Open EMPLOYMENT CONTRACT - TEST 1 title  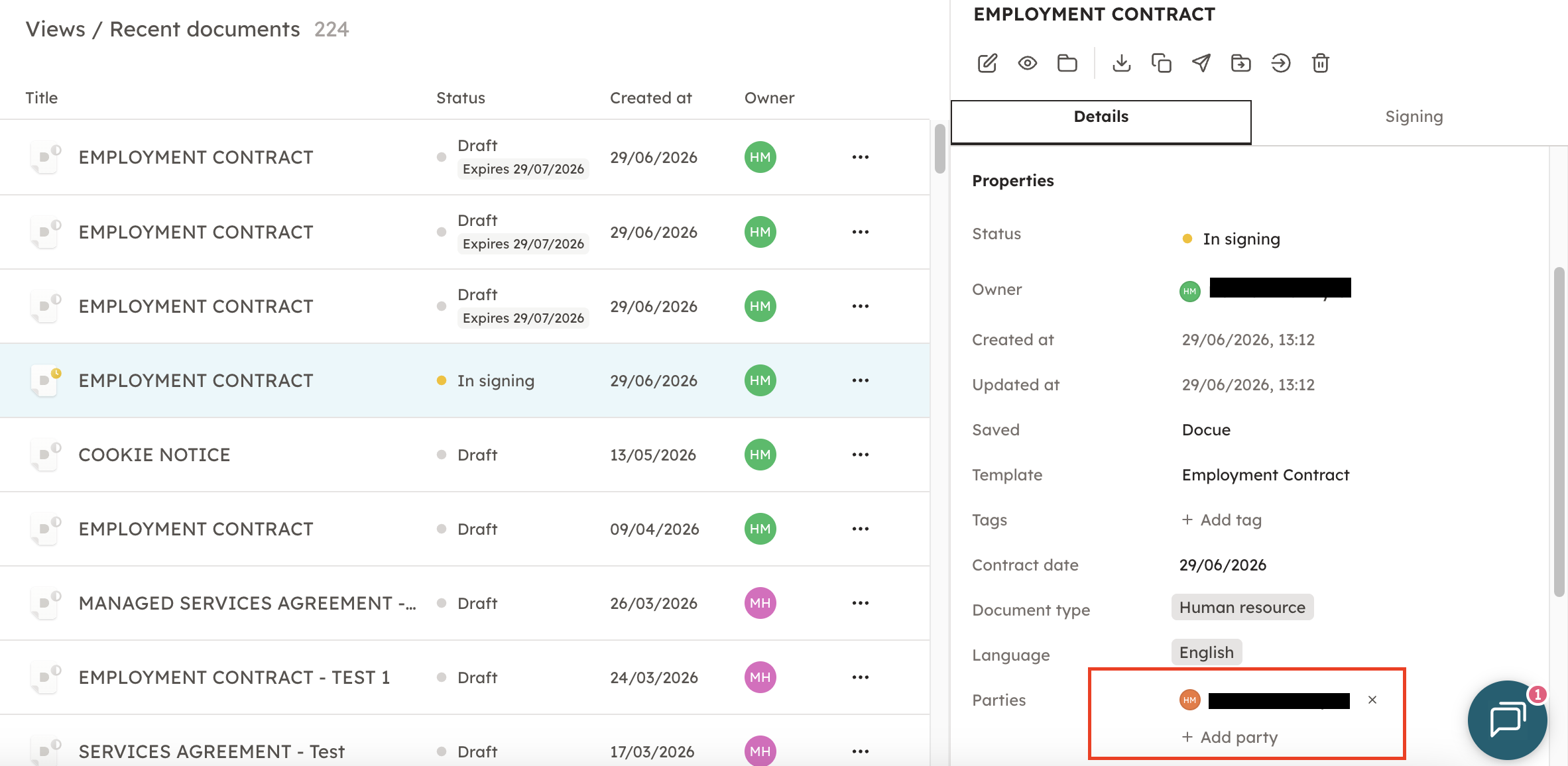[234, 677]
